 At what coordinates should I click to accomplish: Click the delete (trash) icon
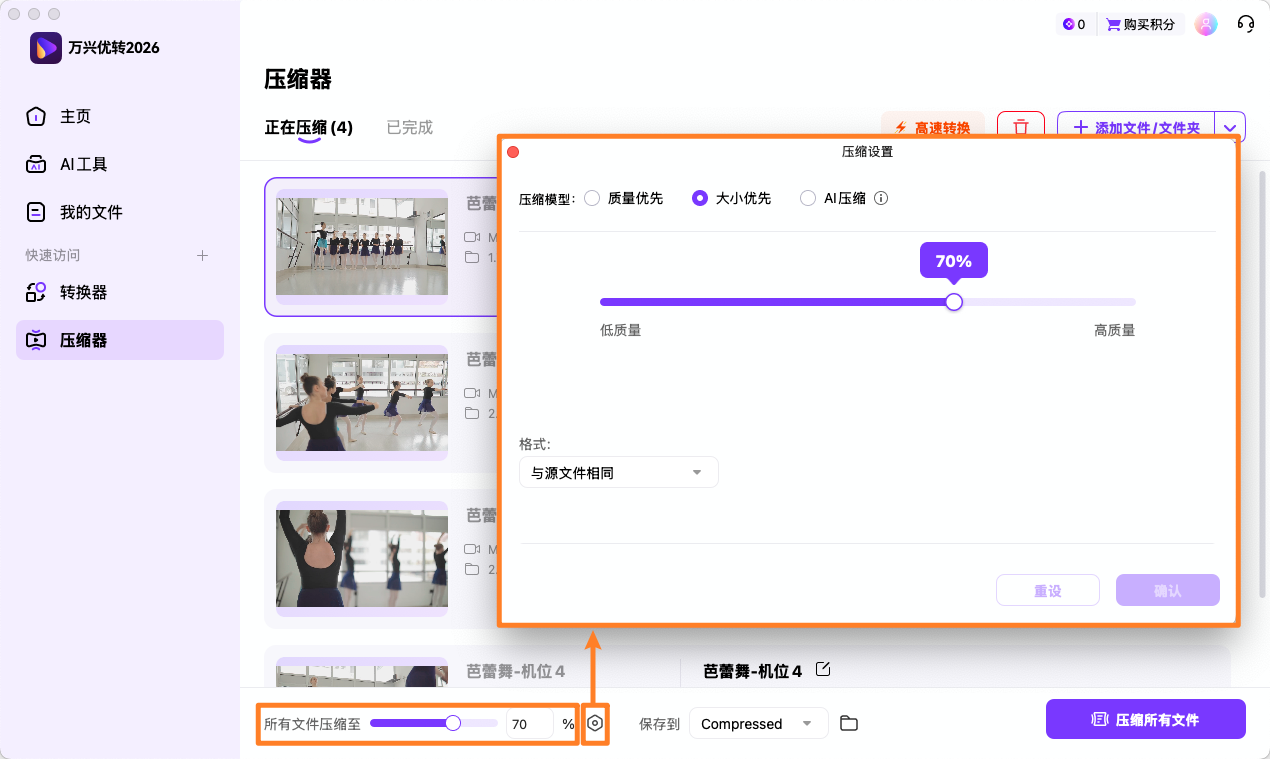tap(1021, 128)
